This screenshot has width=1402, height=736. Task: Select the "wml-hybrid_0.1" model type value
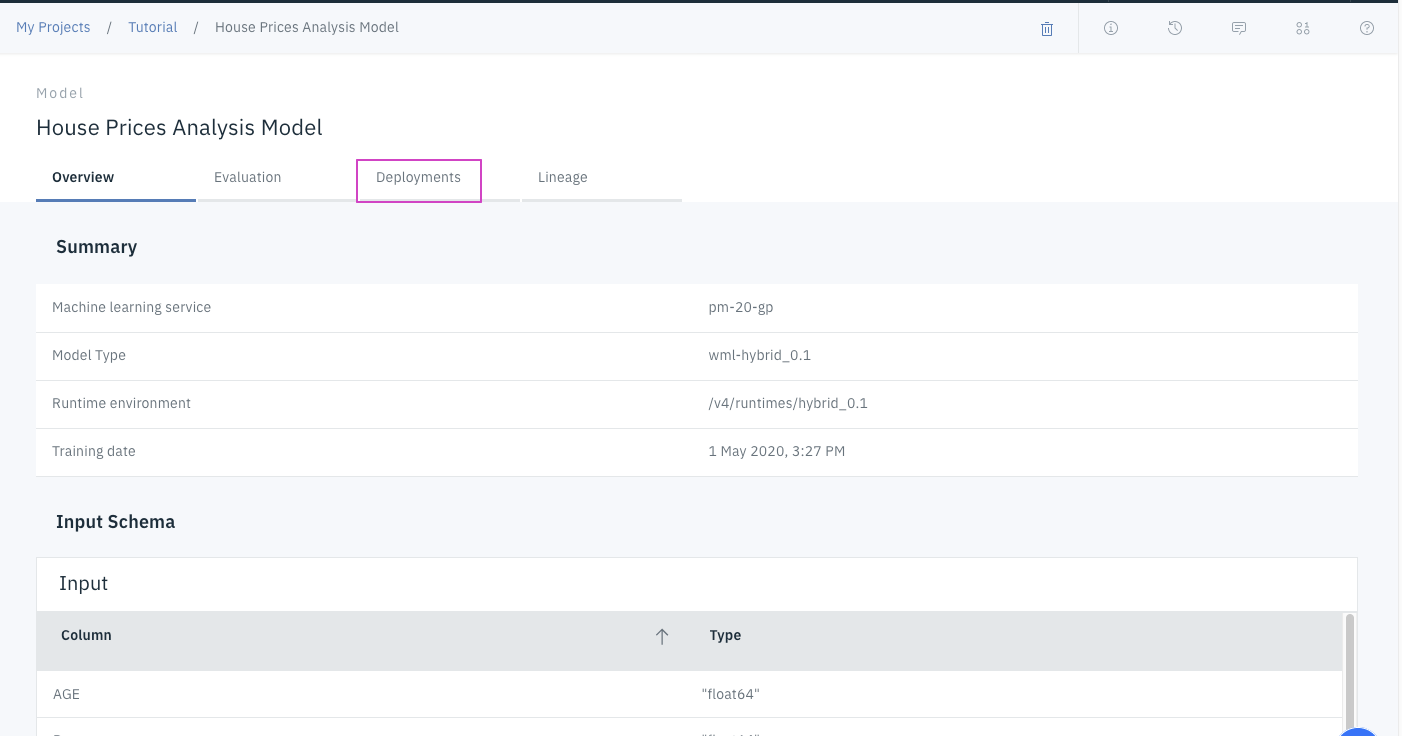click(760, 355)
